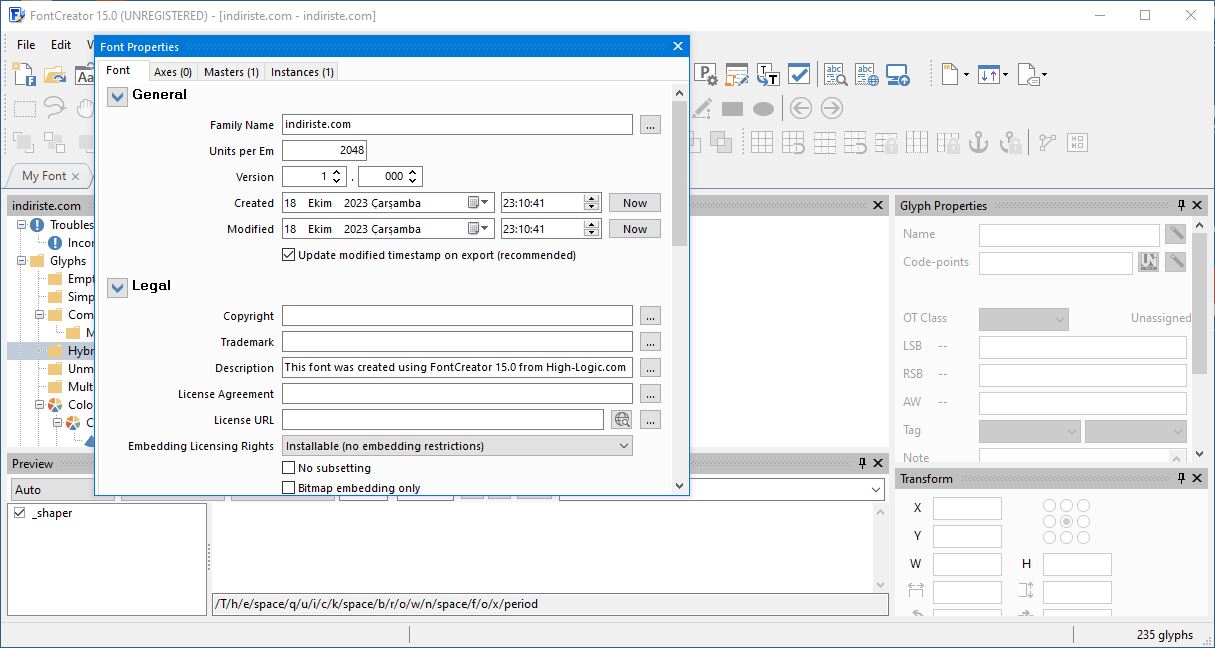The height and width of the screenshot is (648, 1215).
Task: Click Font Properties vertical scrollbar down arrow
Action: (x=680, y=486)
